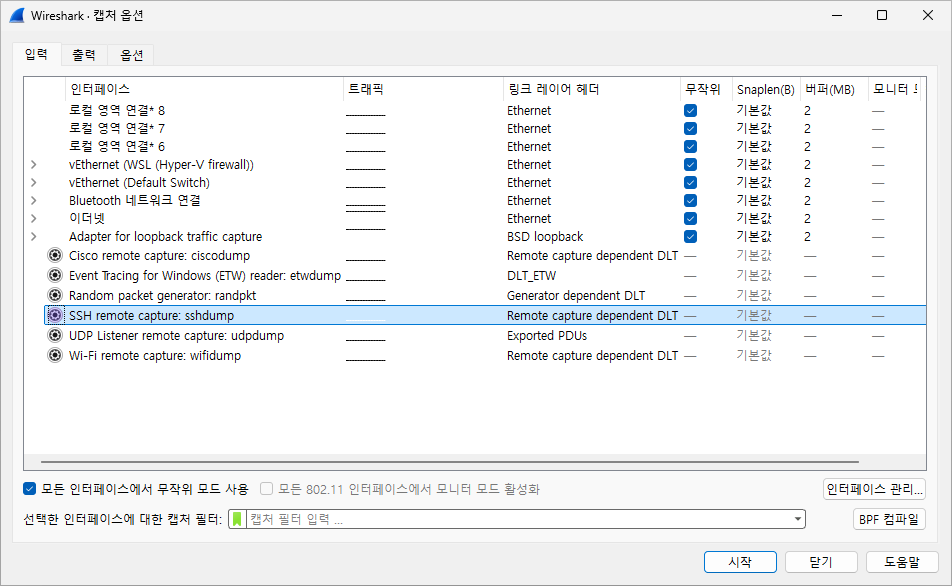Screen dimensions: 952x586
Task: Open etwdump extcap settings gear icon
Action: click(55, 275)
